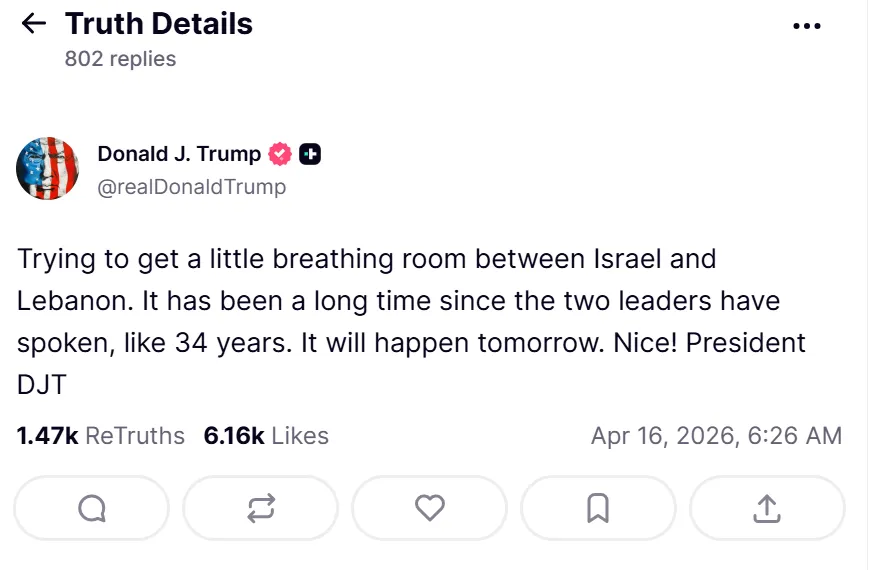Click the Truth Details heading
This screenshot has width=891, height=570.
(x=159, y=24)
